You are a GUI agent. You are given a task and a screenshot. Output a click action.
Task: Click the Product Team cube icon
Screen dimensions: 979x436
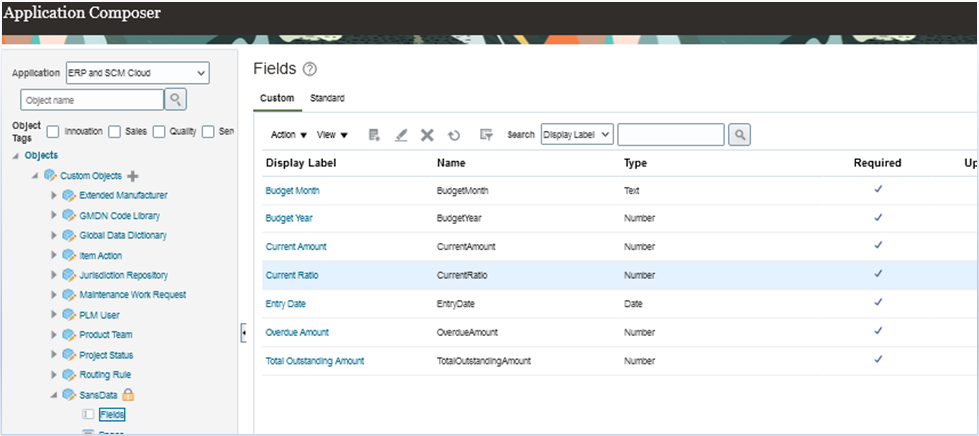pos(69,335)
